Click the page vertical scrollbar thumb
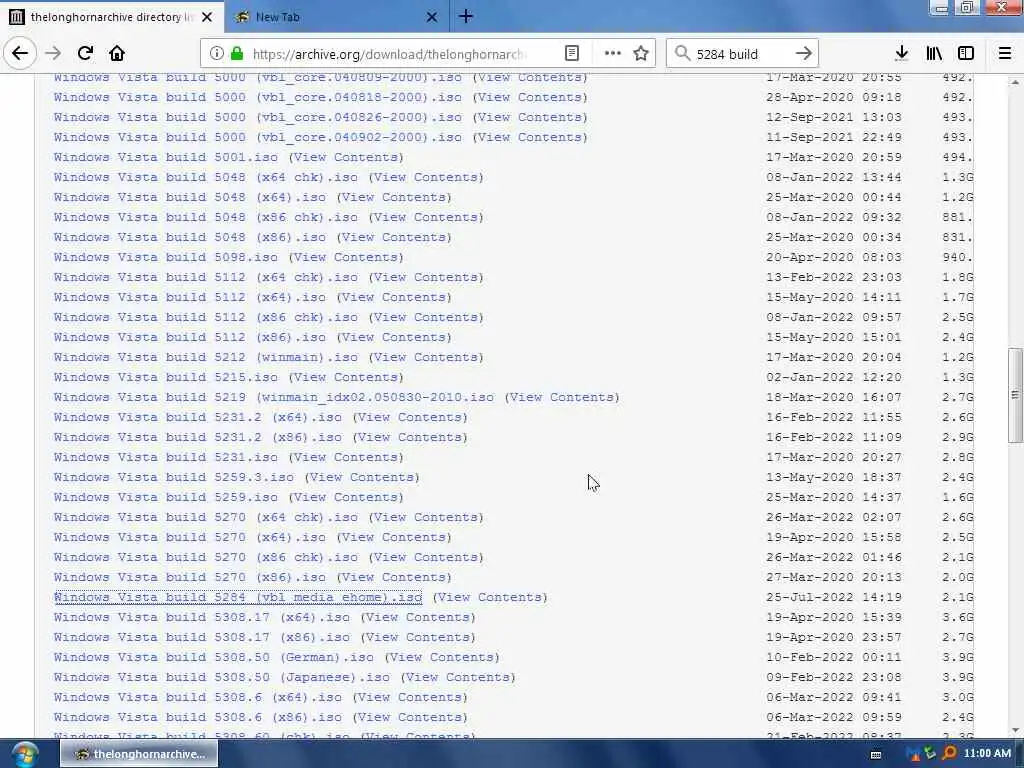The height and width of the screenshot is (768, 1024). pos(1014,396)
